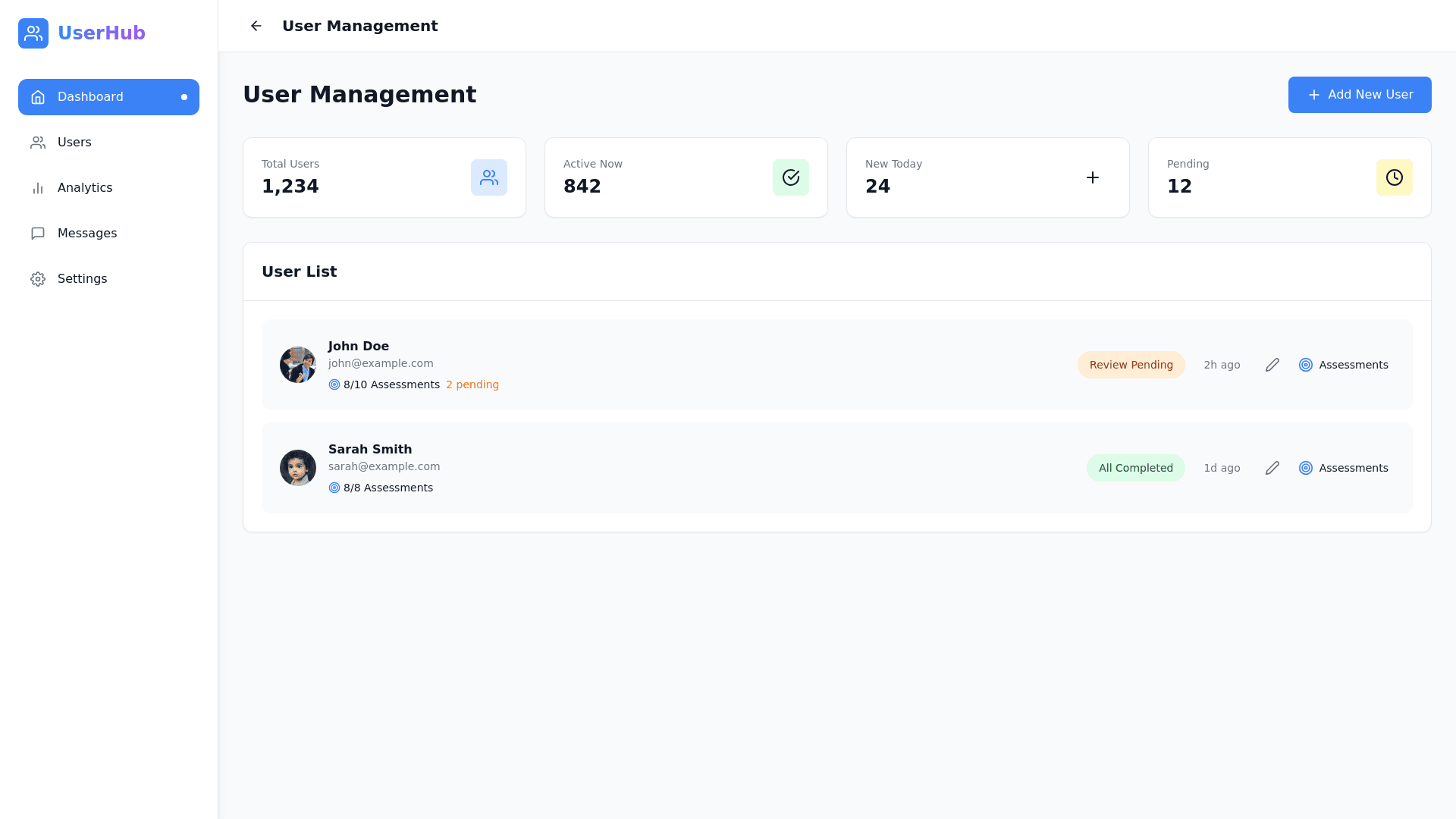
Task: Open Assessments for Sarah Smith
Action: coord(1344,468)
